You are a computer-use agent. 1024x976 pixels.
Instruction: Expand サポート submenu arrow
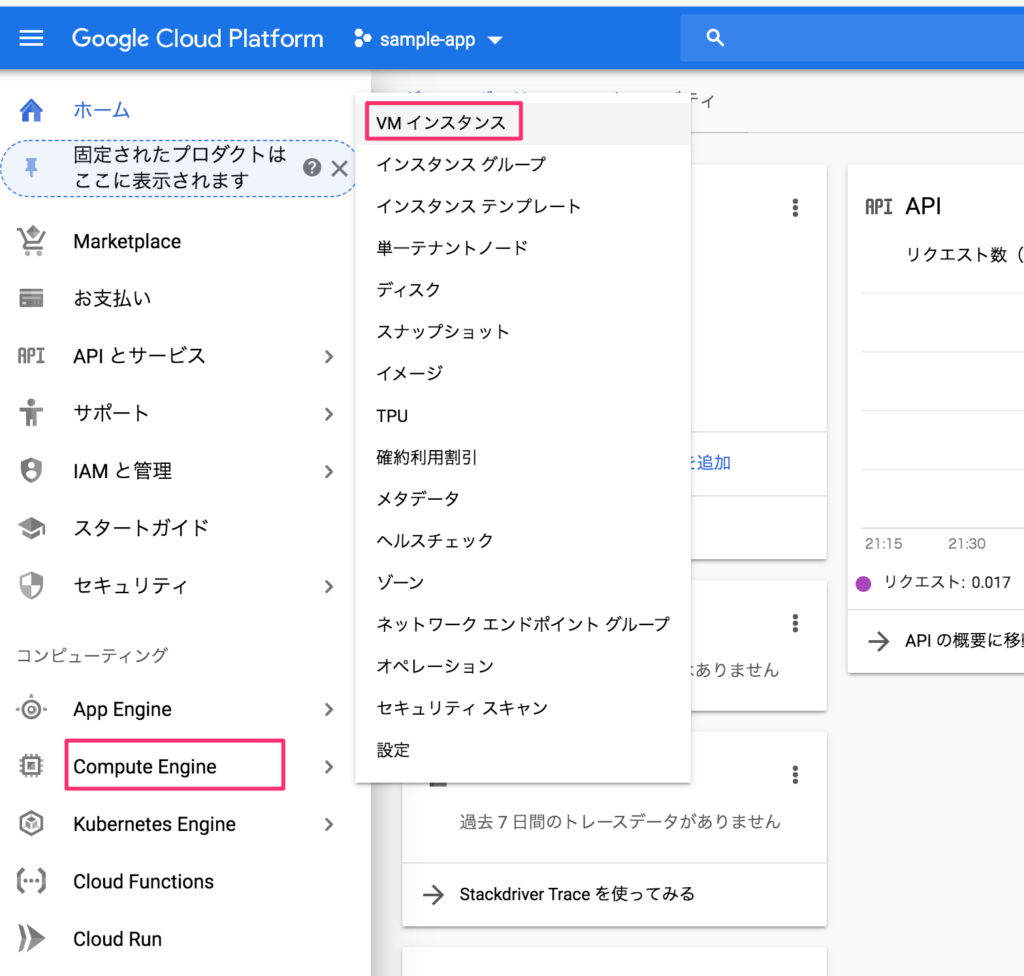(329, 414)
